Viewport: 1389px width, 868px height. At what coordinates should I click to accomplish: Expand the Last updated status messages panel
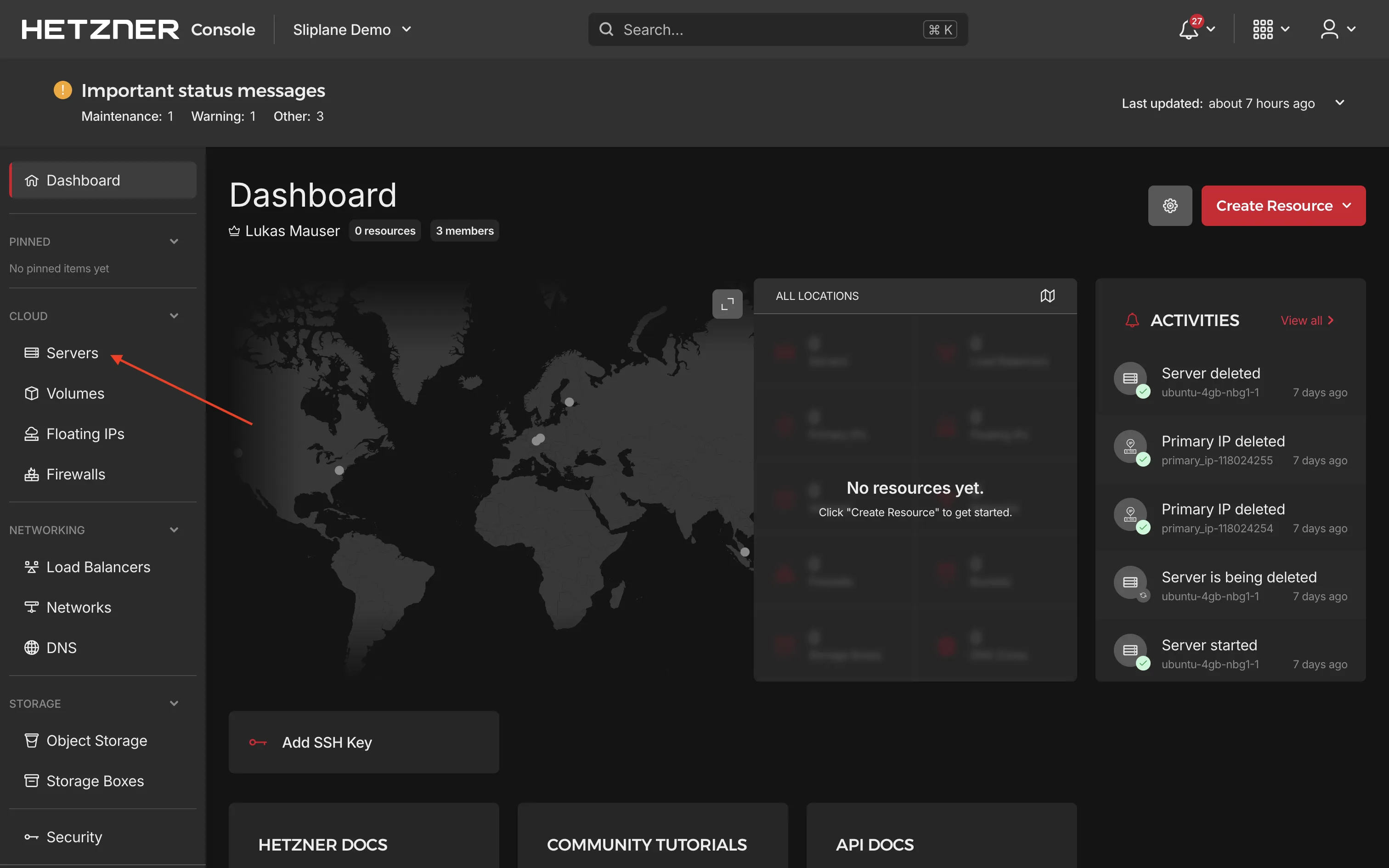tap(1341, 103)
